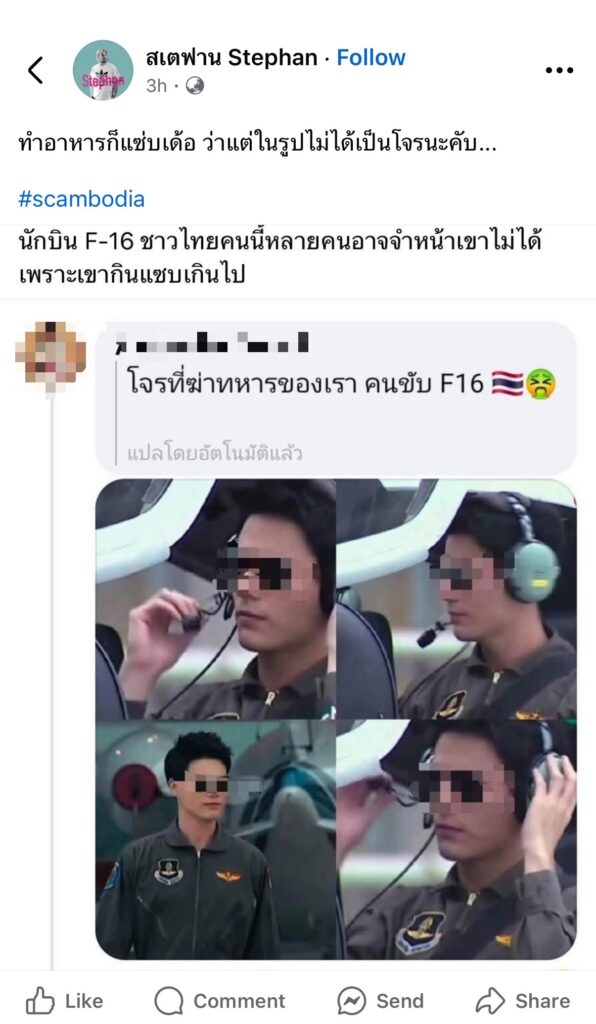Open the สเตฟาน Stephan page name
This screenshot has width=596, height=1024.
click(232, 57)
